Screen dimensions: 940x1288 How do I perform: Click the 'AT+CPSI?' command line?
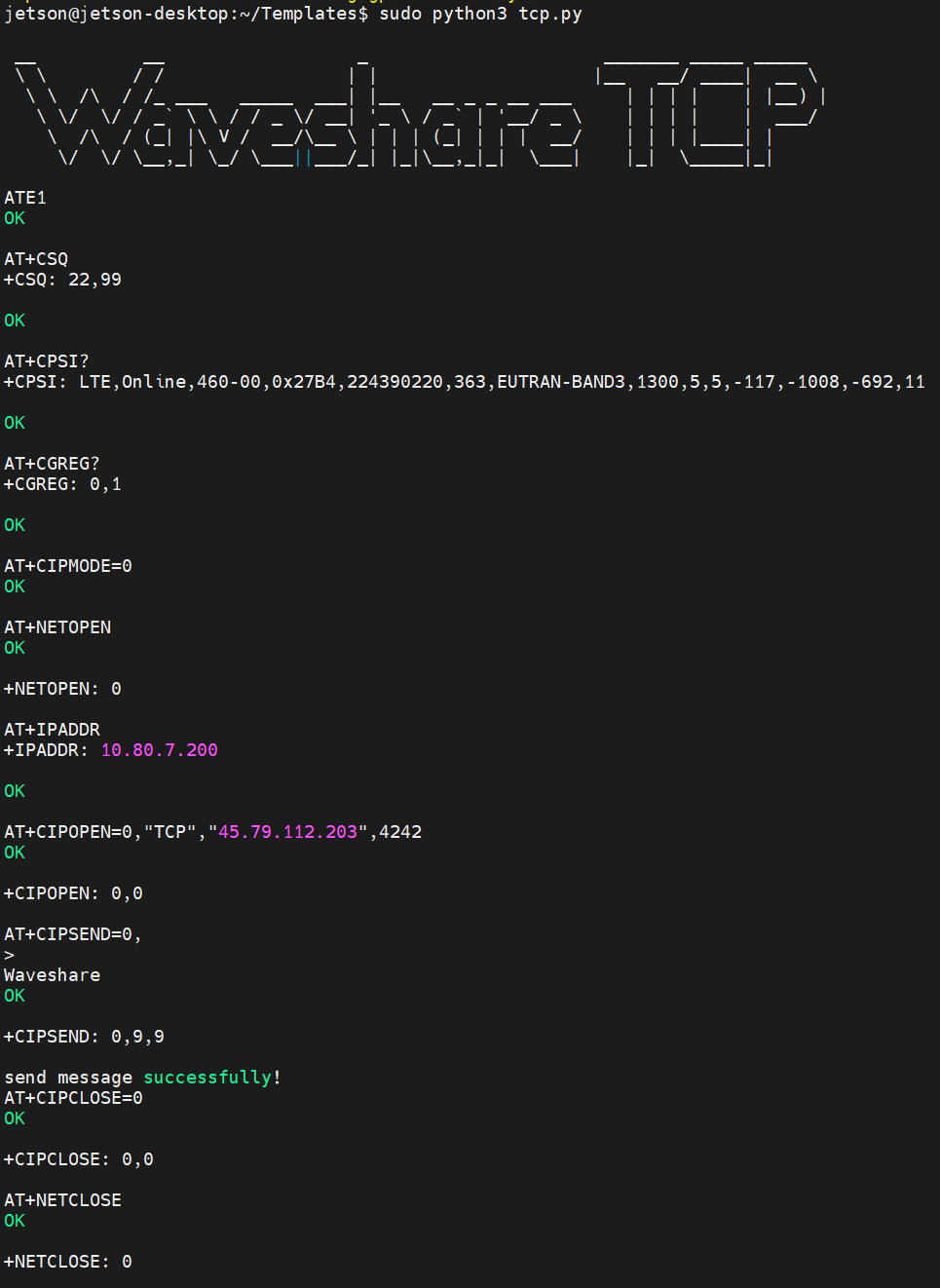pos(47,361)
